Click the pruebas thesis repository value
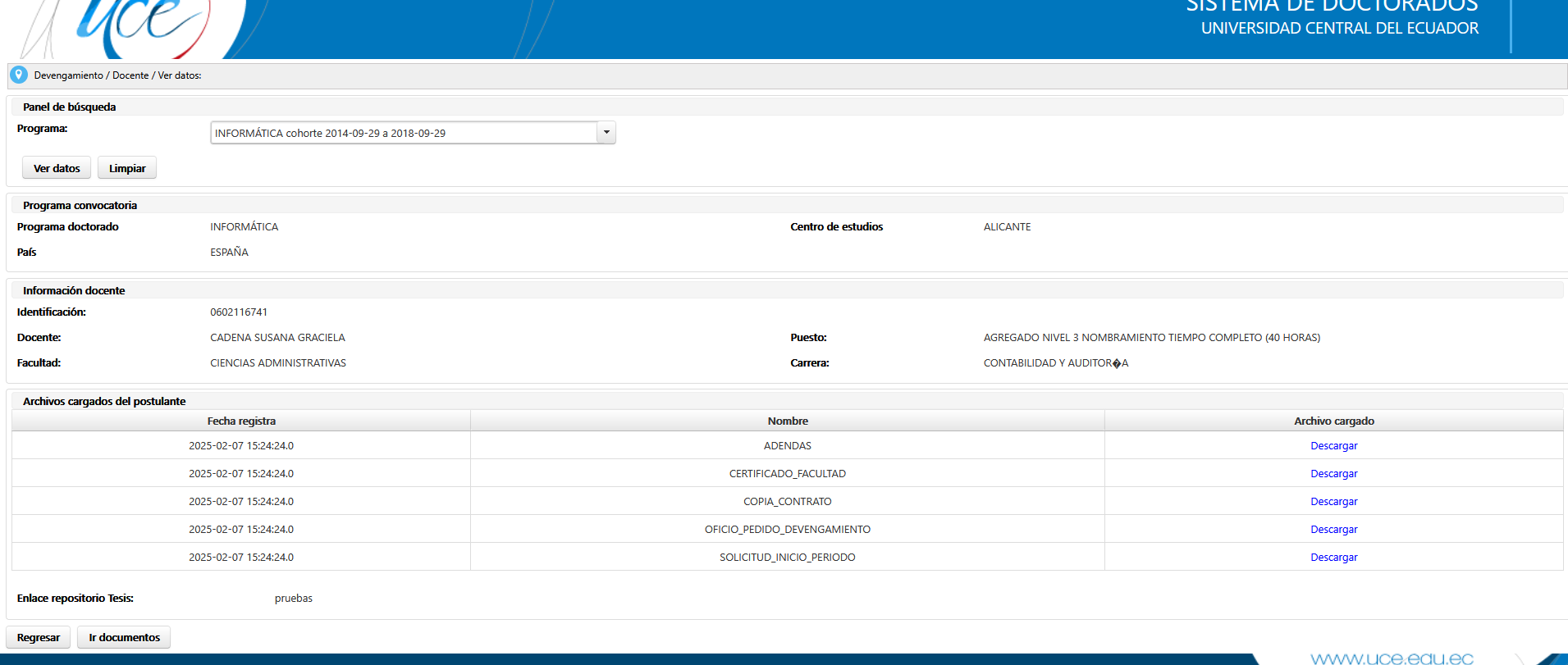1568x665 pixels. coord(294,599)
